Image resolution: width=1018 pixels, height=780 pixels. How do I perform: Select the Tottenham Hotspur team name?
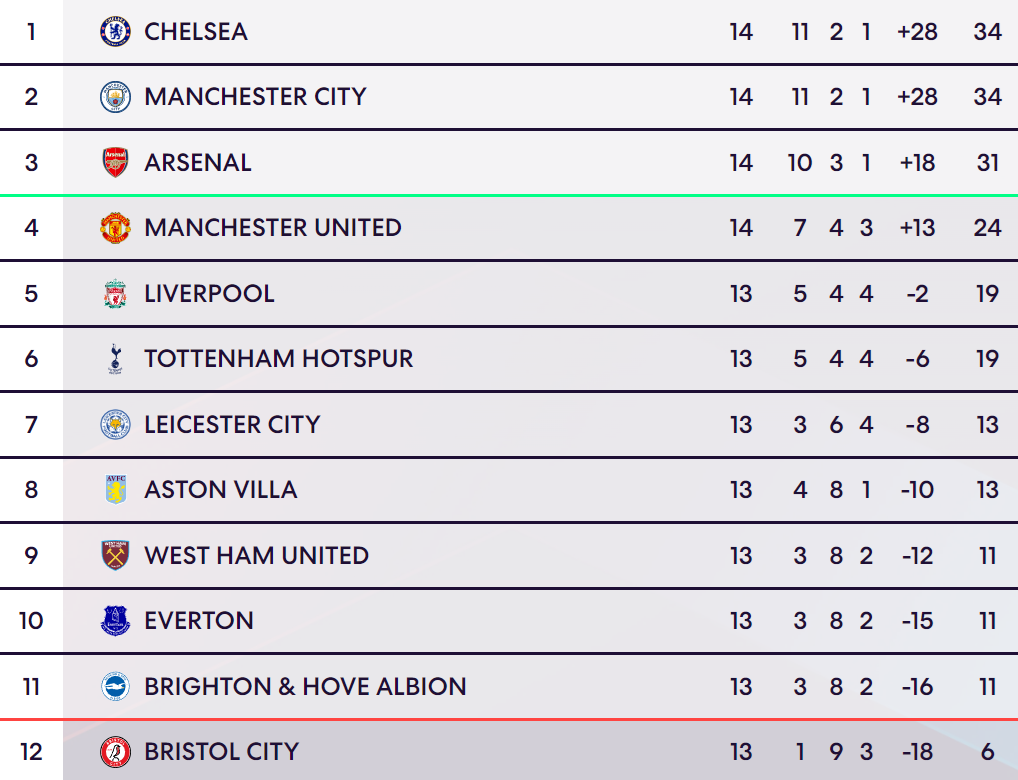coord(279,359)
